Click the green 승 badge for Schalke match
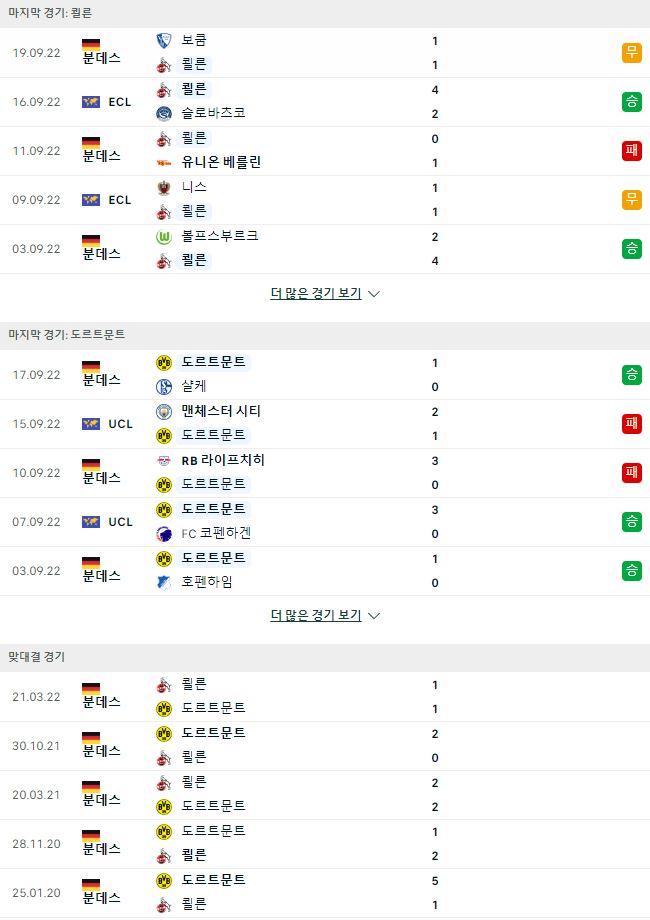 coord(631,375)
